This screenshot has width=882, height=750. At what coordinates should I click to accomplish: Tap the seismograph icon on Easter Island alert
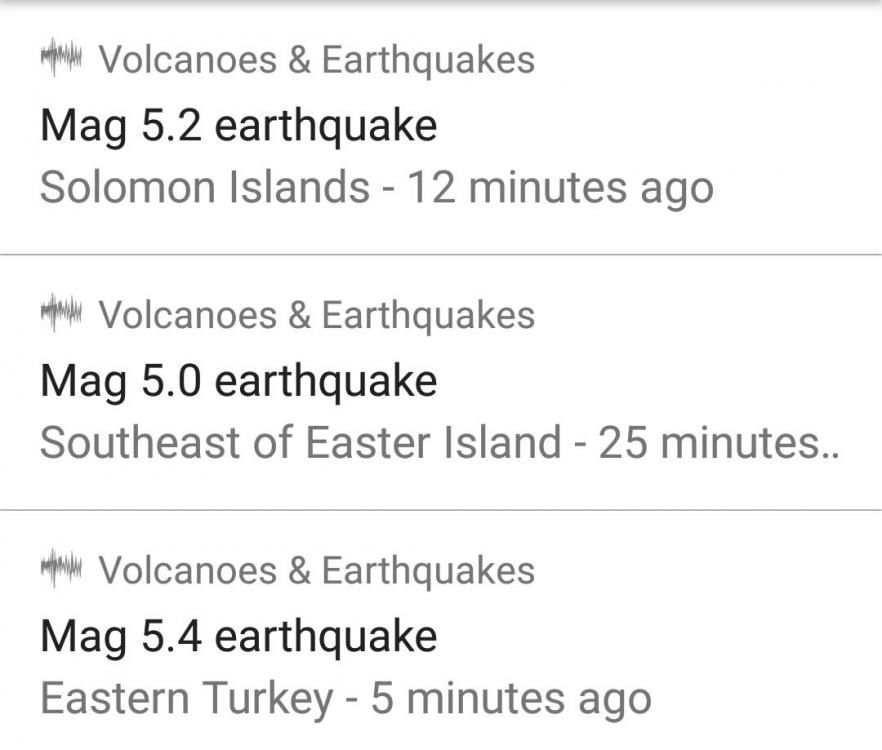click(x=60, y=314)
